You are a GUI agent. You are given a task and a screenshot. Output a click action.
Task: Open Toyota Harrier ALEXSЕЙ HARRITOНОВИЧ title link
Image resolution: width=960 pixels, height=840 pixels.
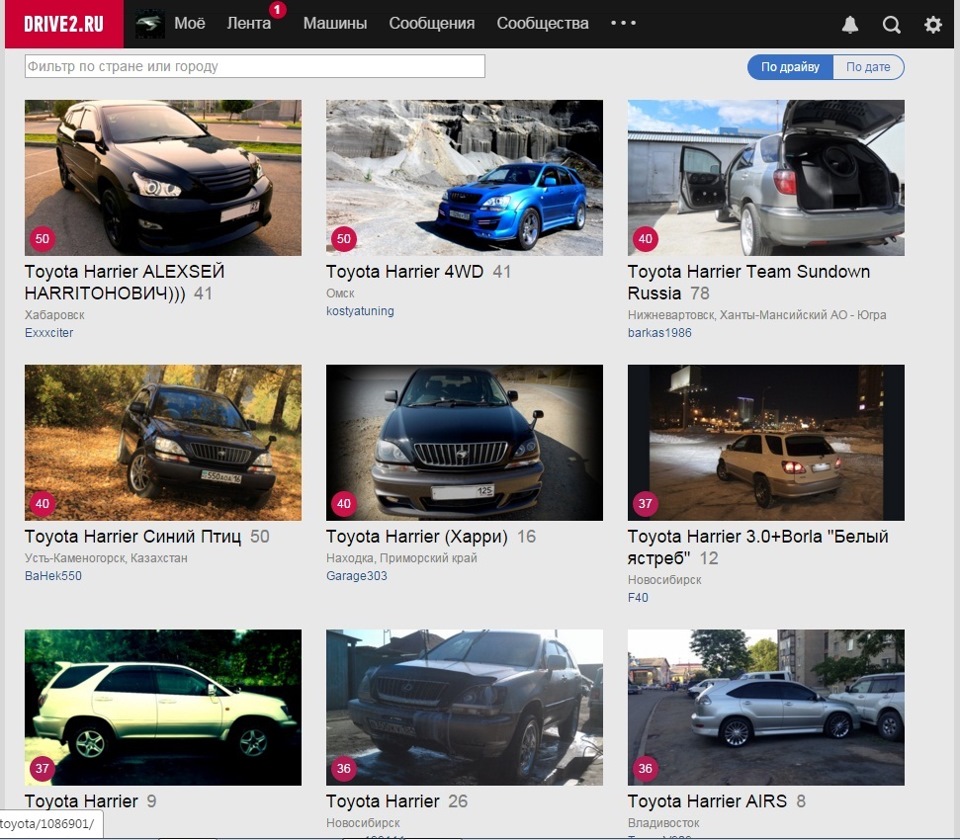coord(125,282)
